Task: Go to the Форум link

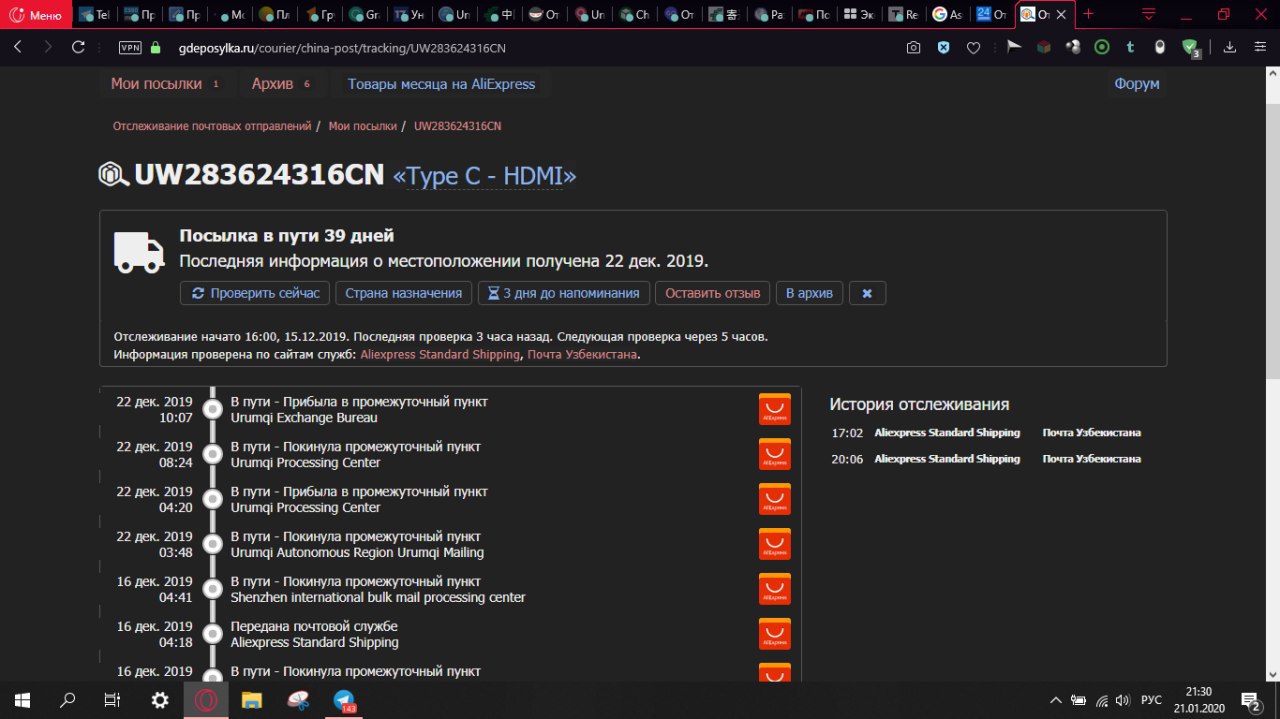Action: [1137, 84]
